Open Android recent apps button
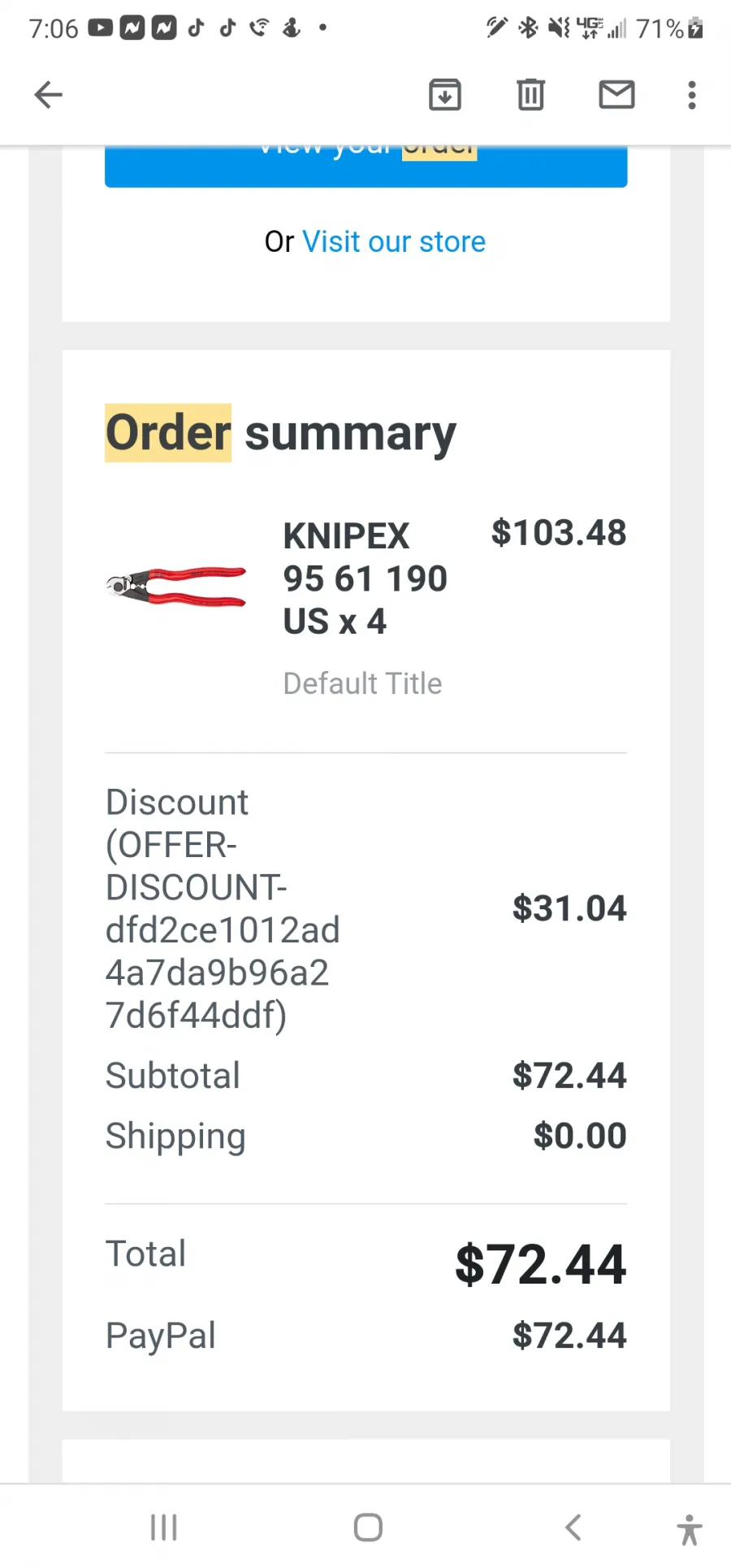 pyautogui.click(x=164, y=1527)
